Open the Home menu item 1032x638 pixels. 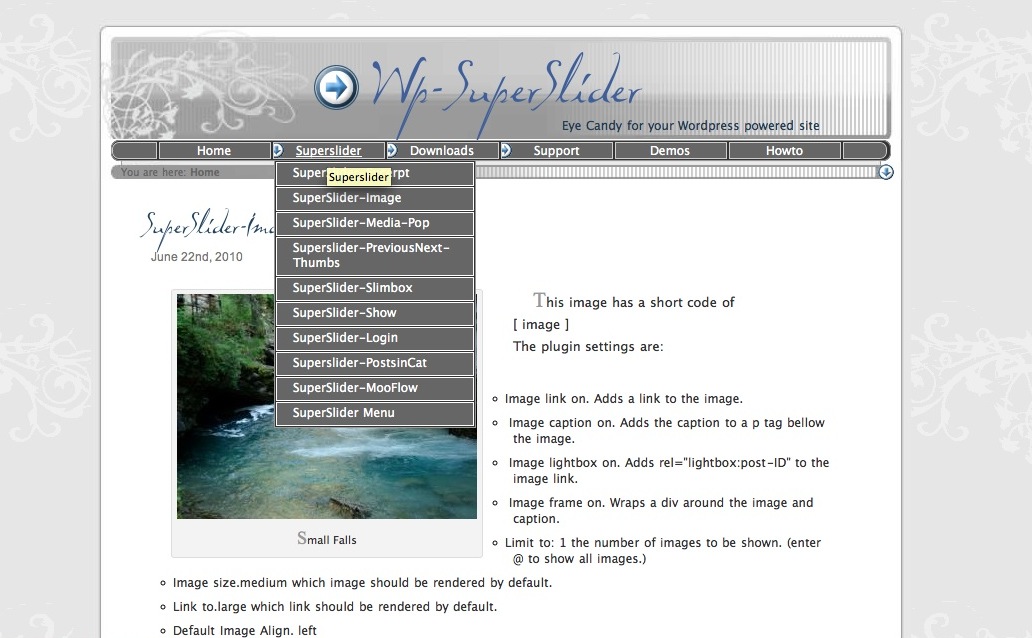click(214, 151)
